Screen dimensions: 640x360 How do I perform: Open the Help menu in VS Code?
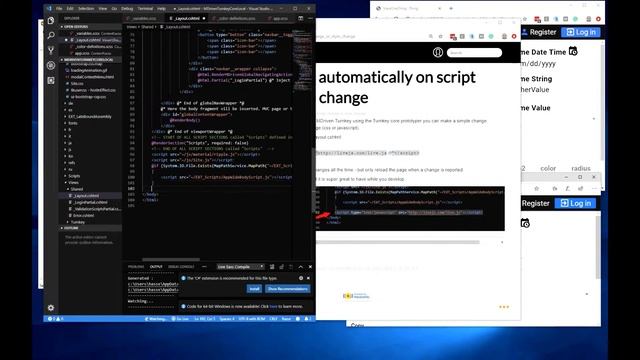[x=161, y=9]
